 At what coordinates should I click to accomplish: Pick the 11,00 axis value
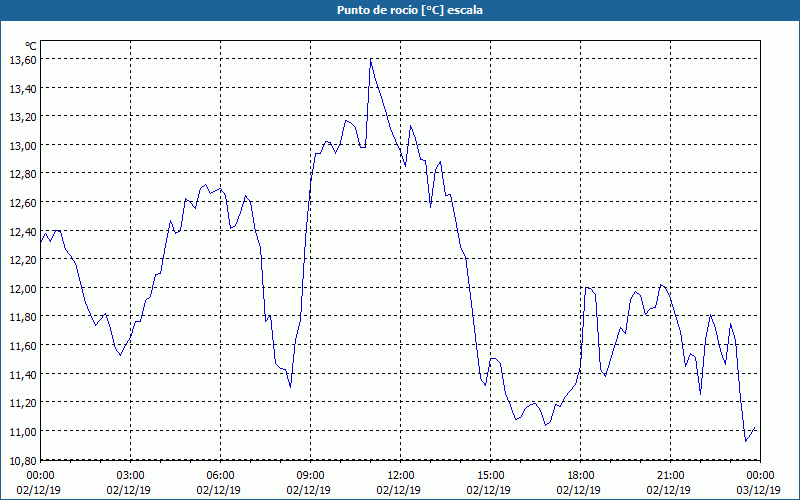[23, 431]
